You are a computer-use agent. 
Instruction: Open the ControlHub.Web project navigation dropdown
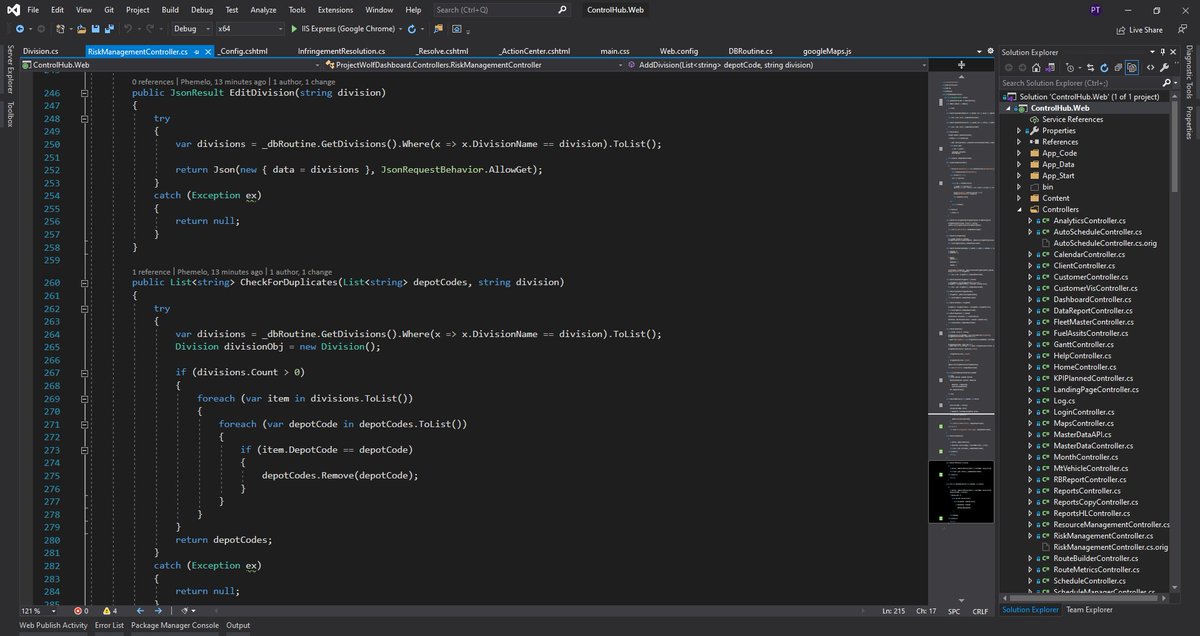319,65
